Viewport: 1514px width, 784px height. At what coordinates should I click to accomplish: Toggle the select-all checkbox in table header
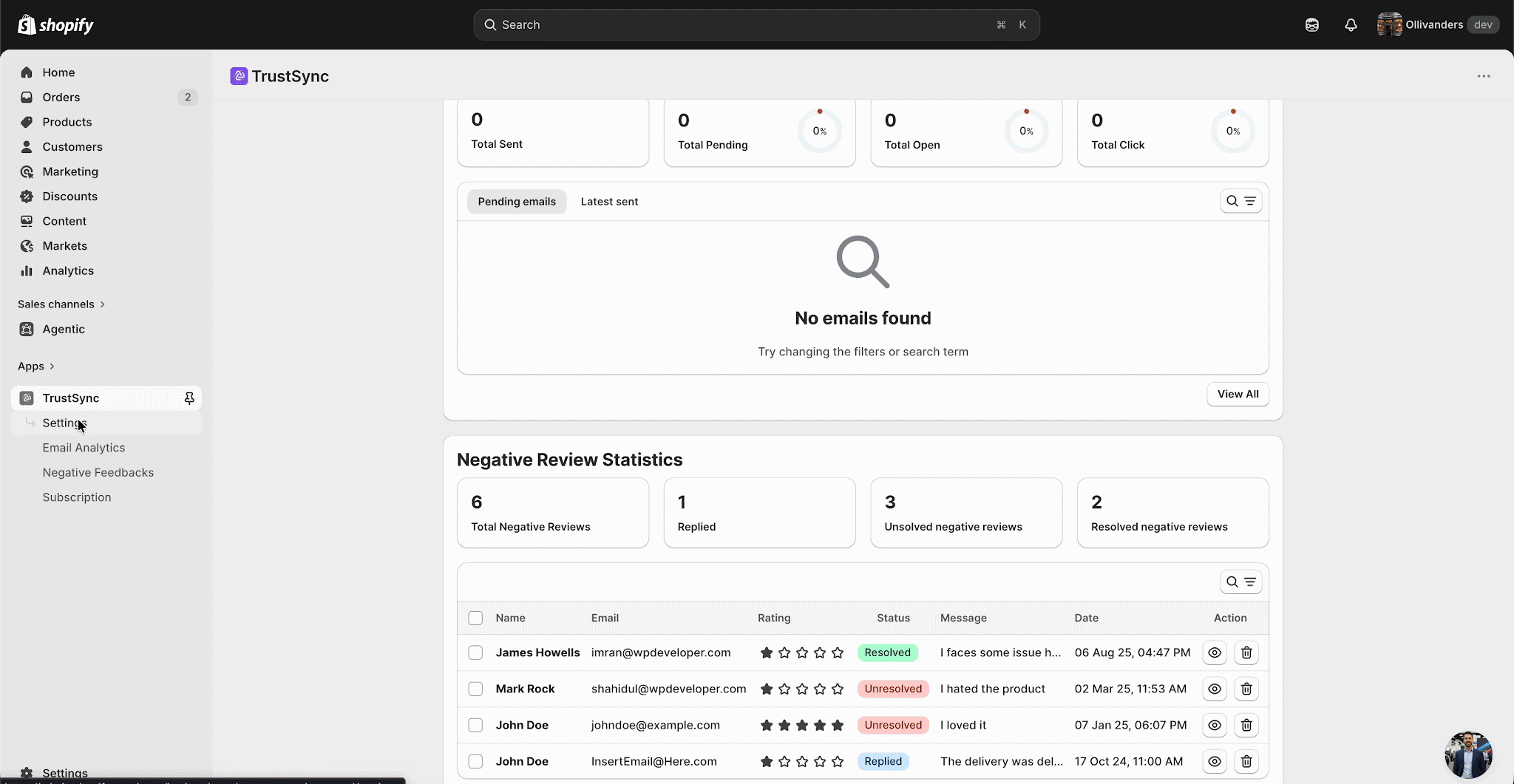pyautogui.click(x=475, y=618)
